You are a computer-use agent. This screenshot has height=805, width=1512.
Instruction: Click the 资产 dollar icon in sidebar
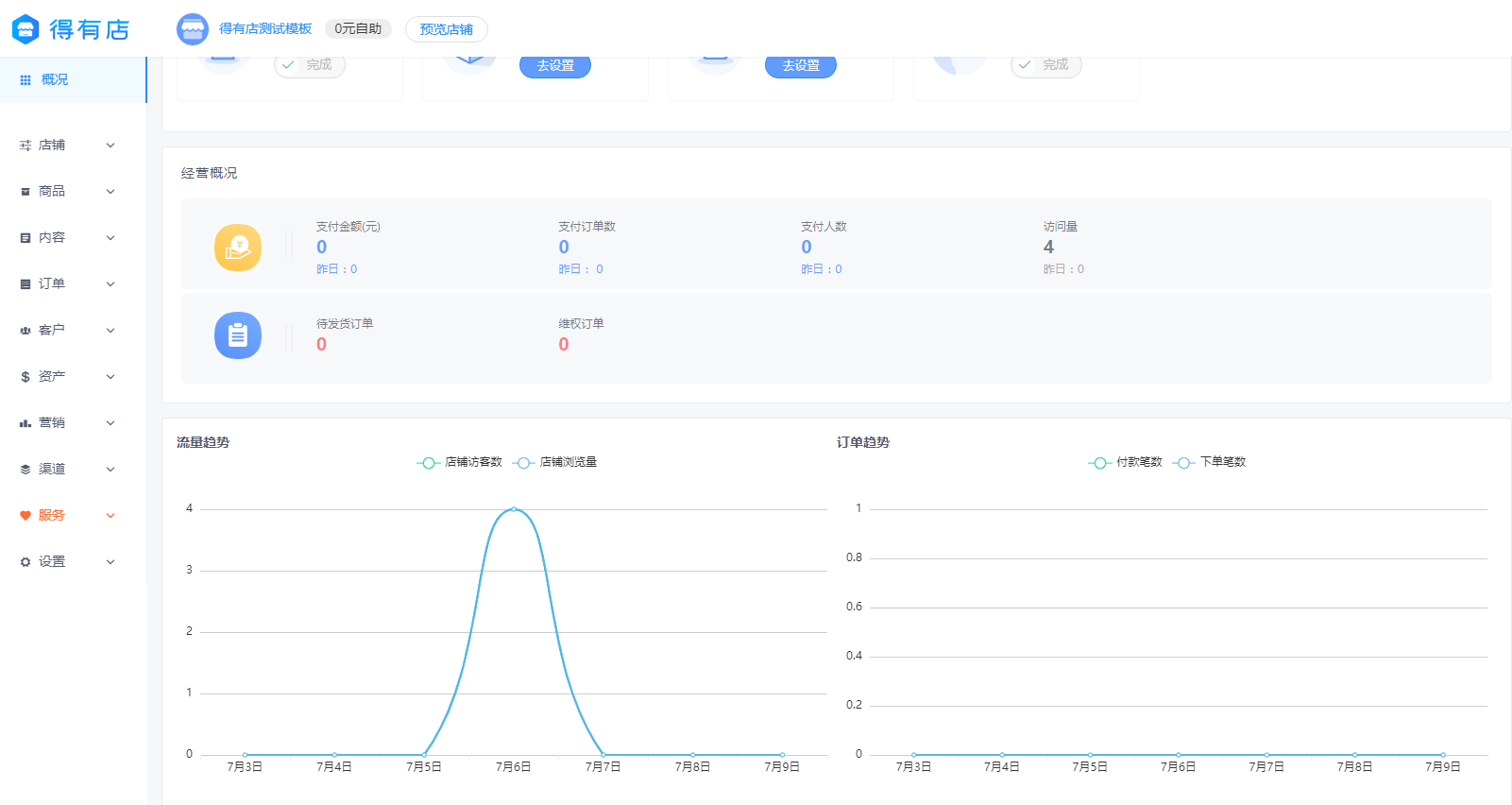[x=25, y=377]
